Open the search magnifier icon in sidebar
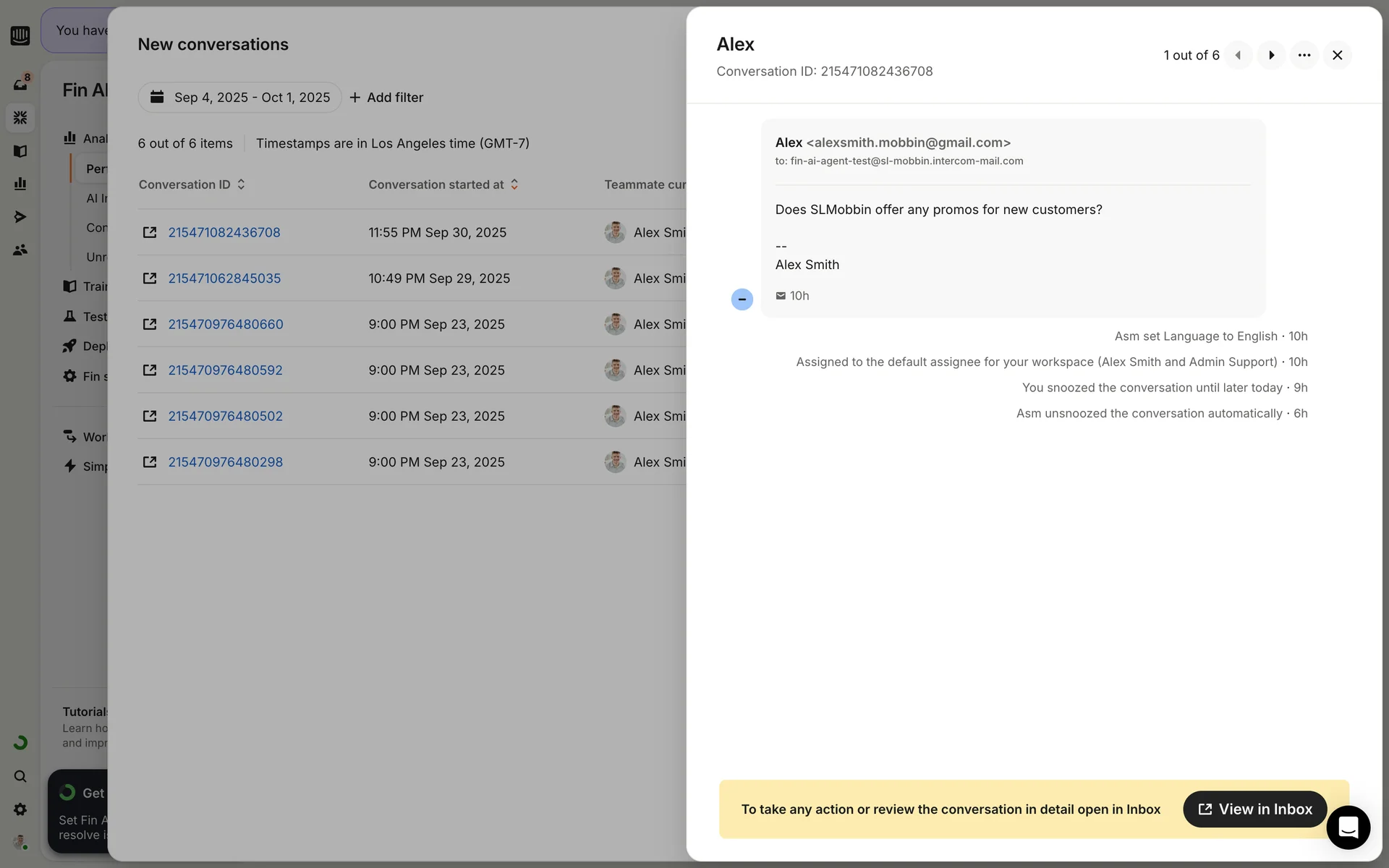The image size is (1389, 868). [x=20, y=776]
